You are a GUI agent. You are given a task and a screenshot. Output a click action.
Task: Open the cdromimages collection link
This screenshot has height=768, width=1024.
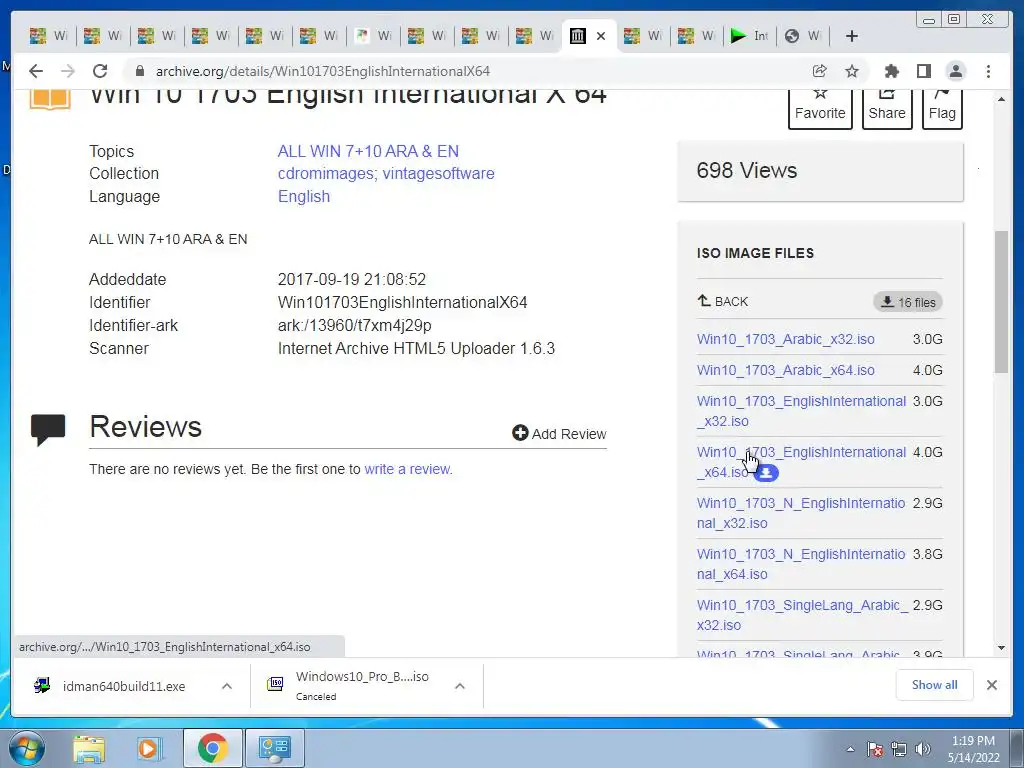pos(327,174)
